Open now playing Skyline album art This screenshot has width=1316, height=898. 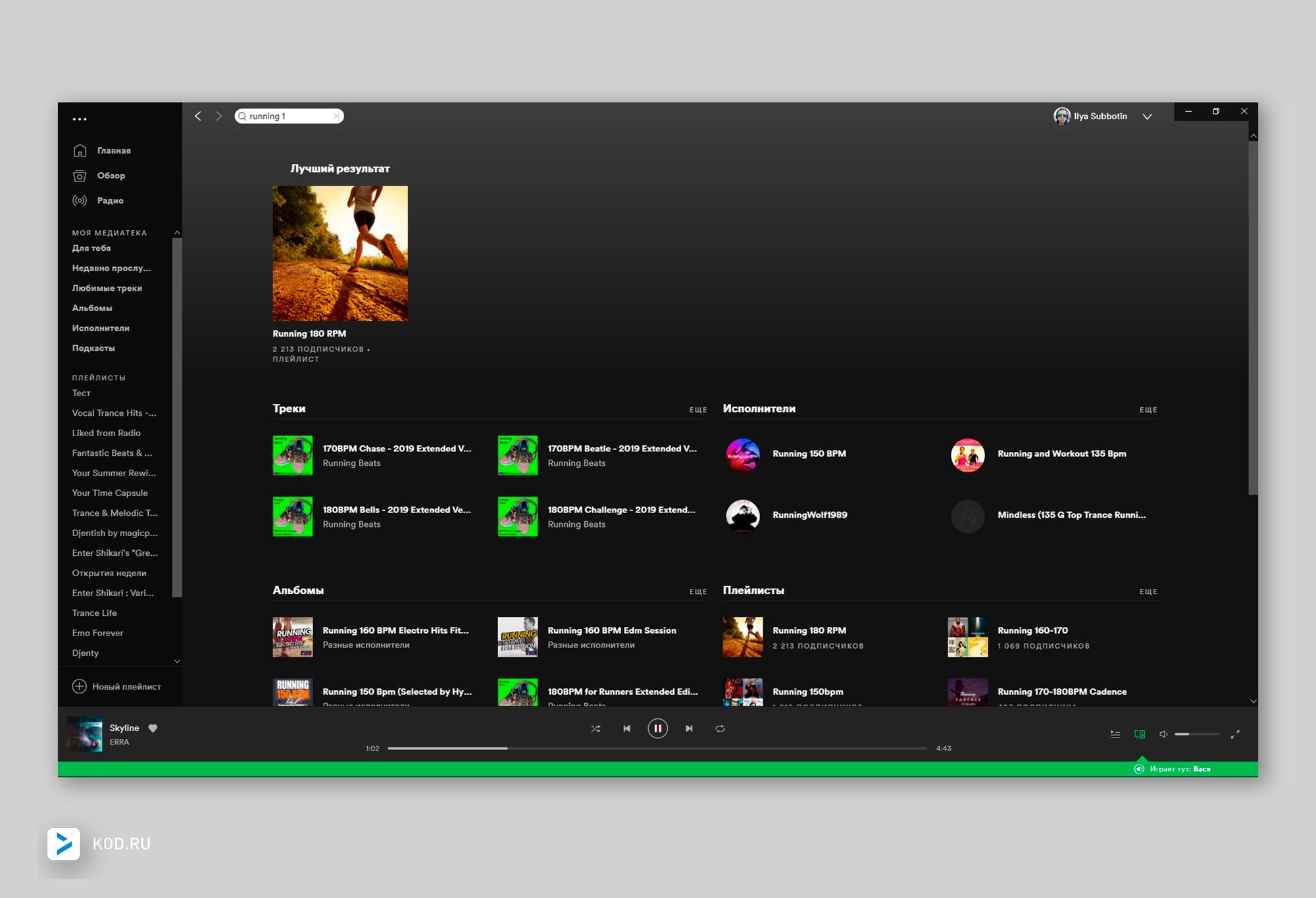(x=85, y=734)
